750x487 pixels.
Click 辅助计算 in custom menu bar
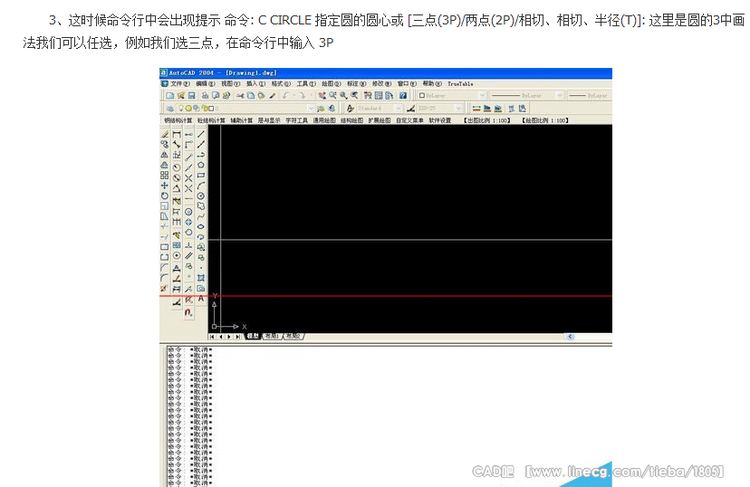coord(242,121)
